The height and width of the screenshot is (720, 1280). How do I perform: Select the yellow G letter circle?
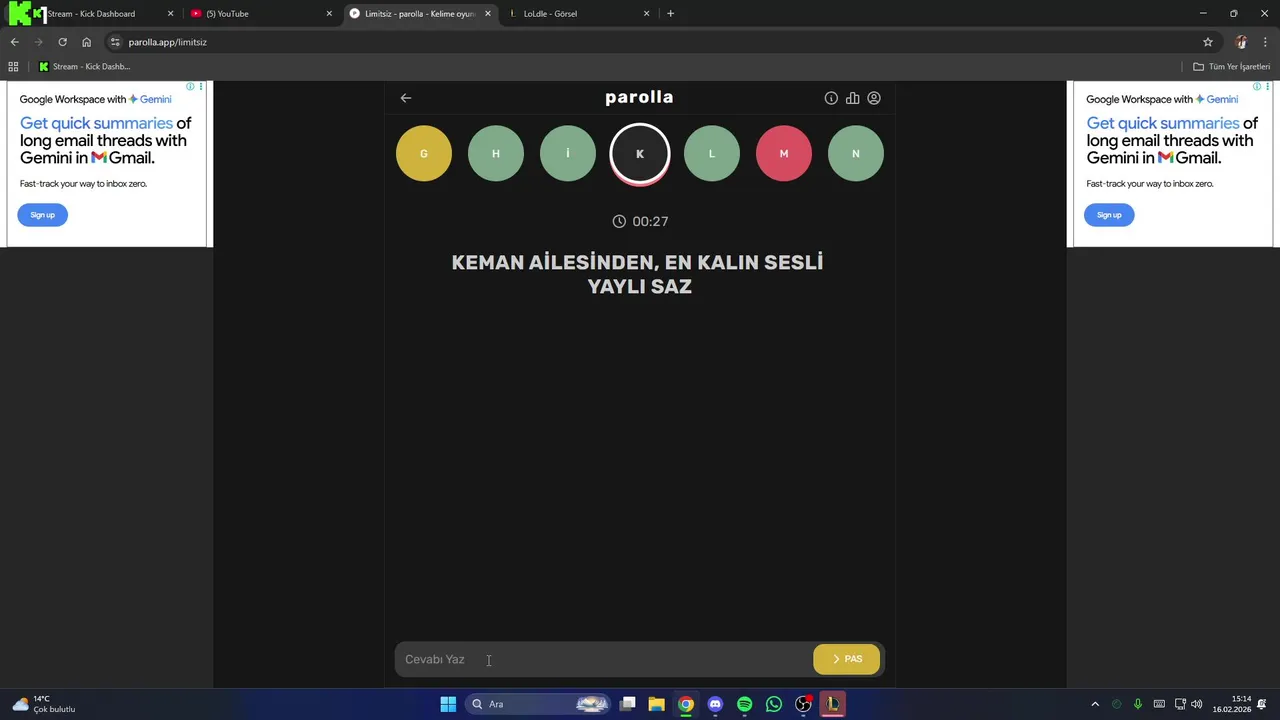(x=424, y=153)
